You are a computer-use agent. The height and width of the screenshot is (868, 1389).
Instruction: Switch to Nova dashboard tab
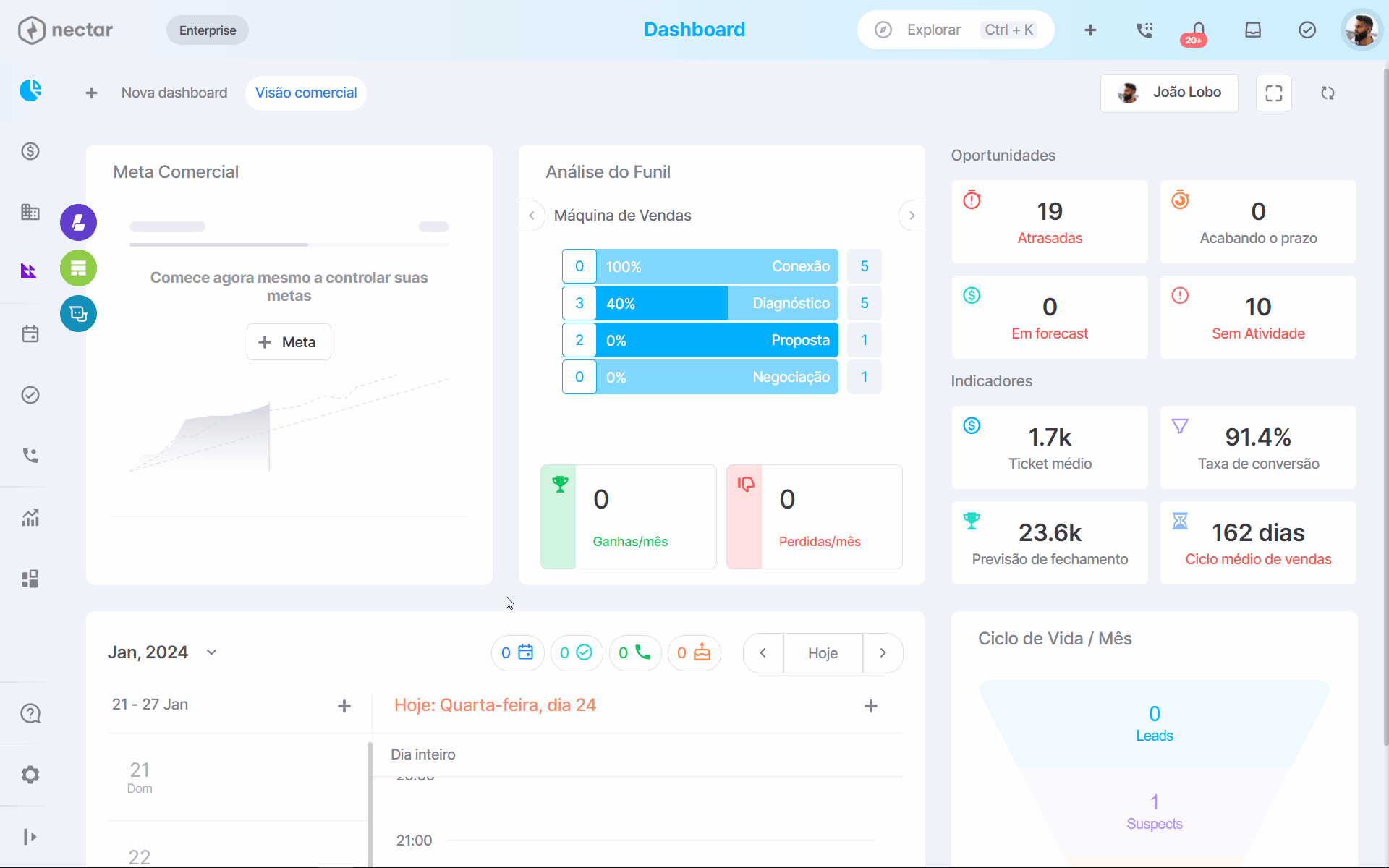point(174,93)
